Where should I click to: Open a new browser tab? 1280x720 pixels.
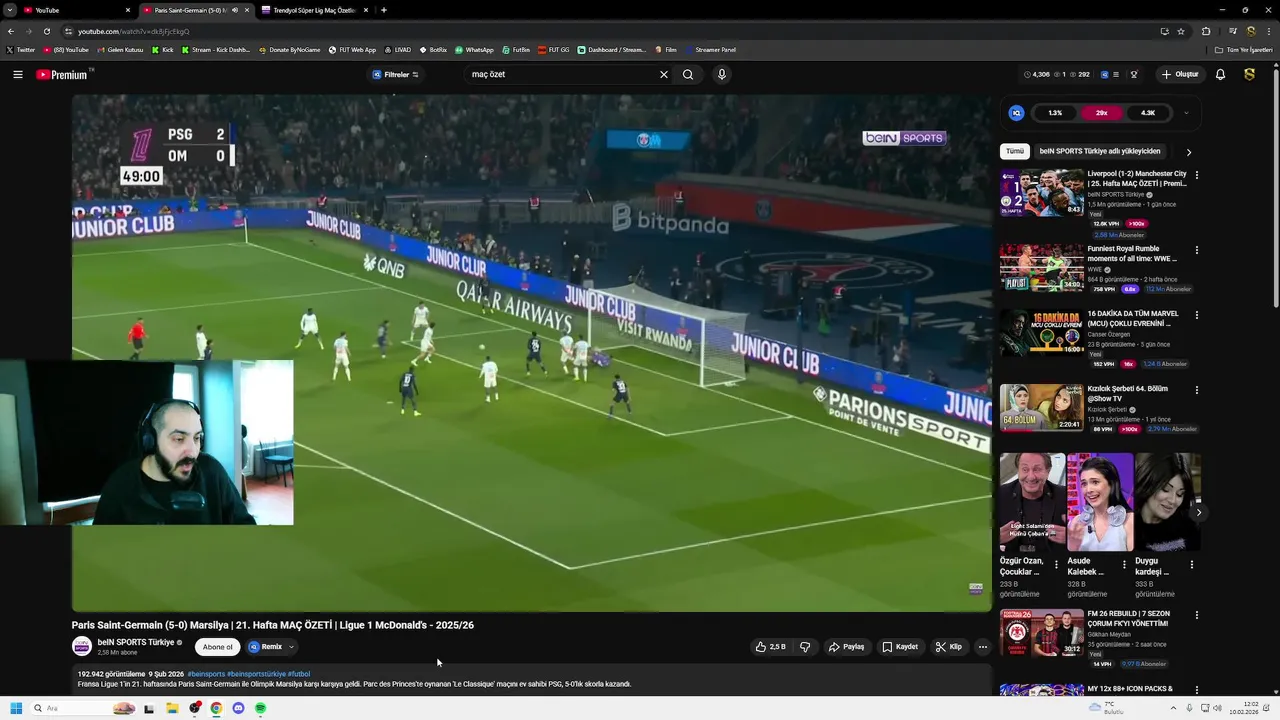(384, 10)
